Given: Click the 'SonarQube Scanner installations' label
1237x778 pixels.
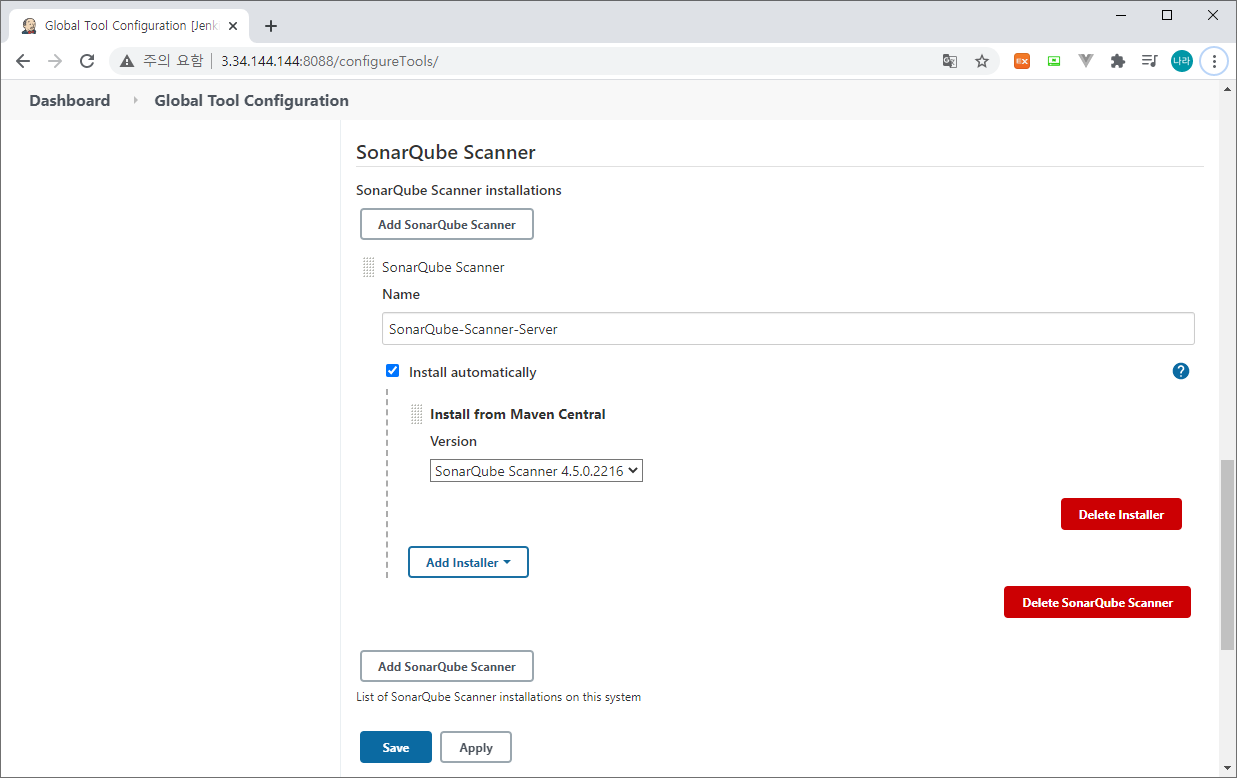Looking at the screenshot, I should 459,190.
